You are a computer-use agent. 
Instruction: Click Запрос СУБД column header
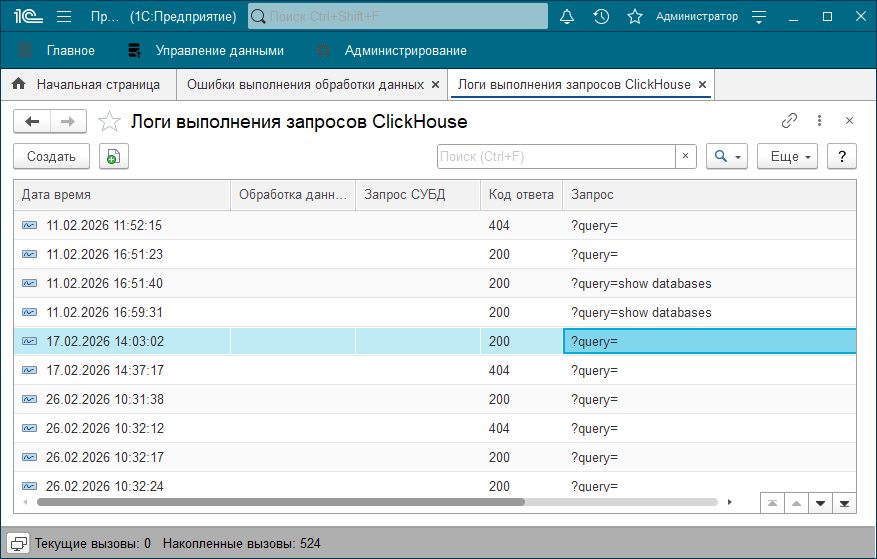(x=418, y=195)
